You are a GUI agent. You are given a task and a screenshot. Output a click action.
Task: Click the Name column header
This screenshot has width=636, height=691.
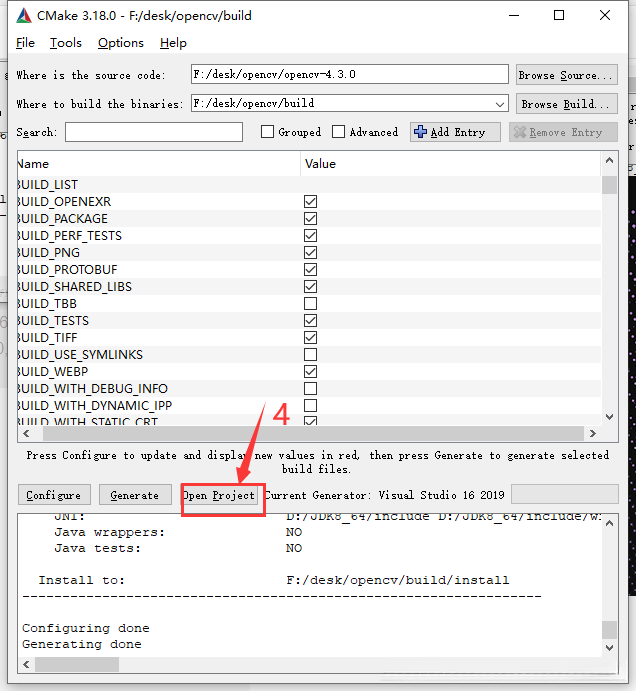[x=159, y=164]
